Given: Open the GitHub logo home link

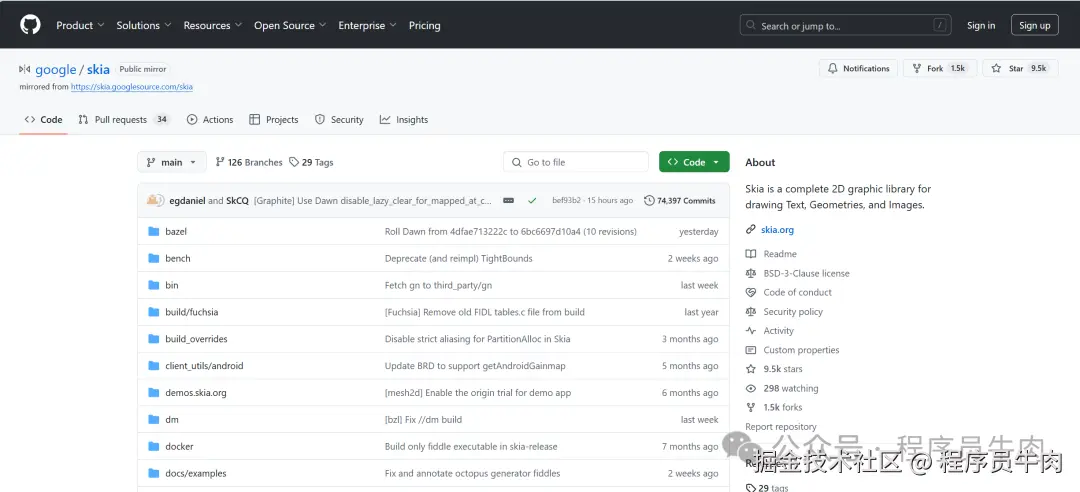Looking at the screenshot, I should click(x=30, y=25).
